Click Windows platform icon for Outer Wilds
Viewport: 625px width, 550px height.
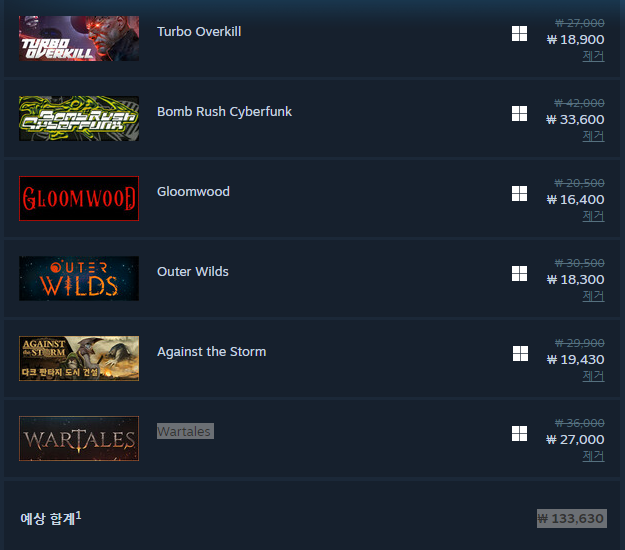tap(519, 274)
